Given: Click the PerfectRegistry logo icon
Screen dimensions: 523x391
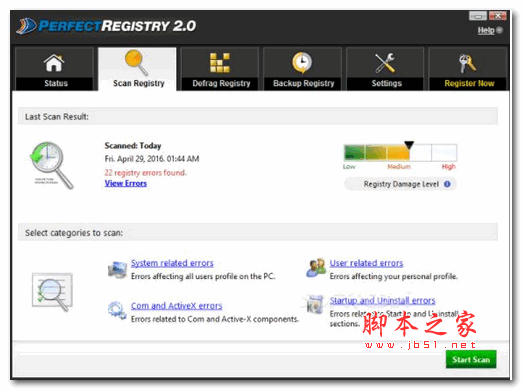Looking at the screenshot, I should 26,26.
